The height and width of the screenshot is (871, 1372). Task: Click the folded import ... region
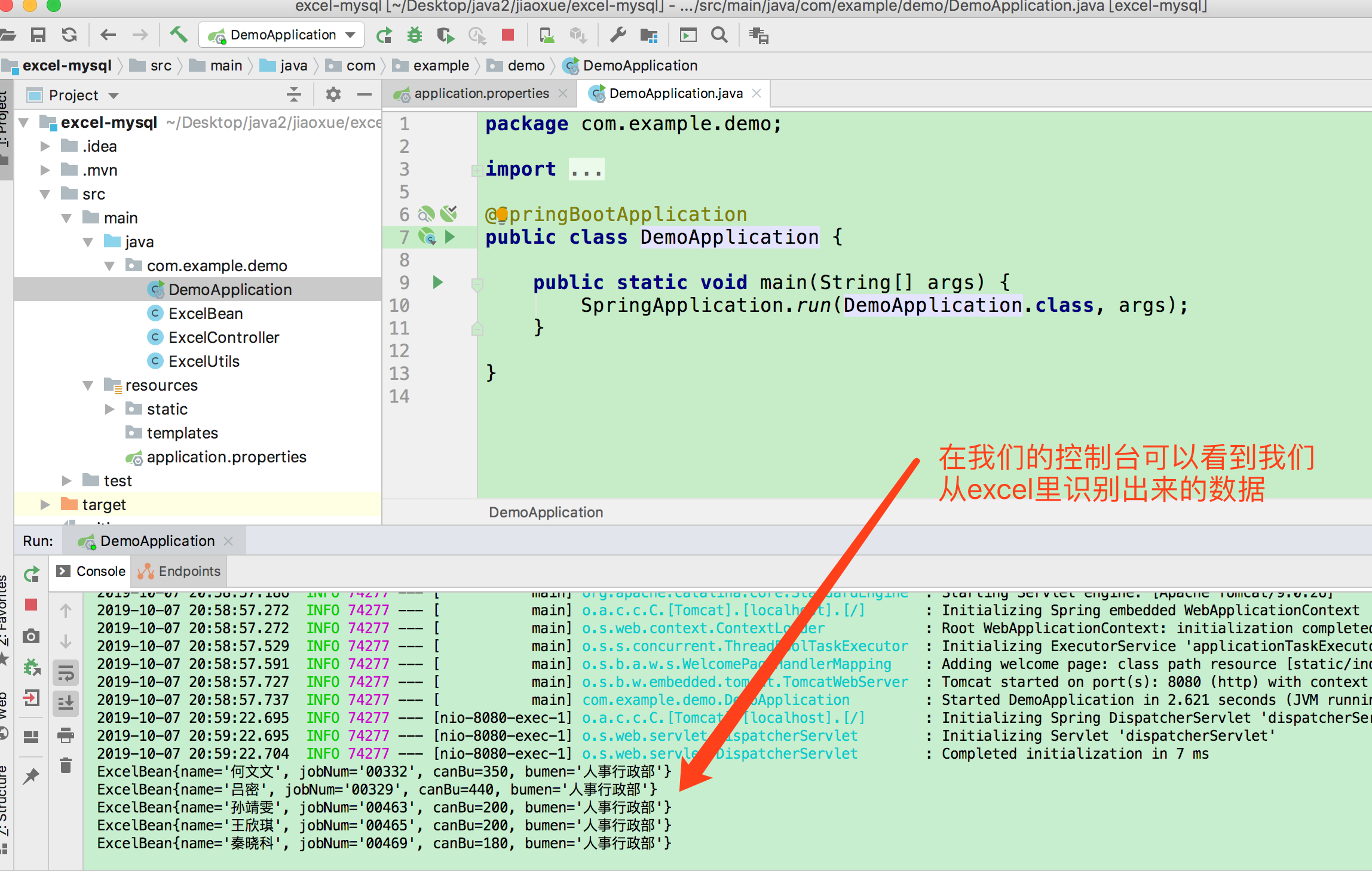point(586,170)
